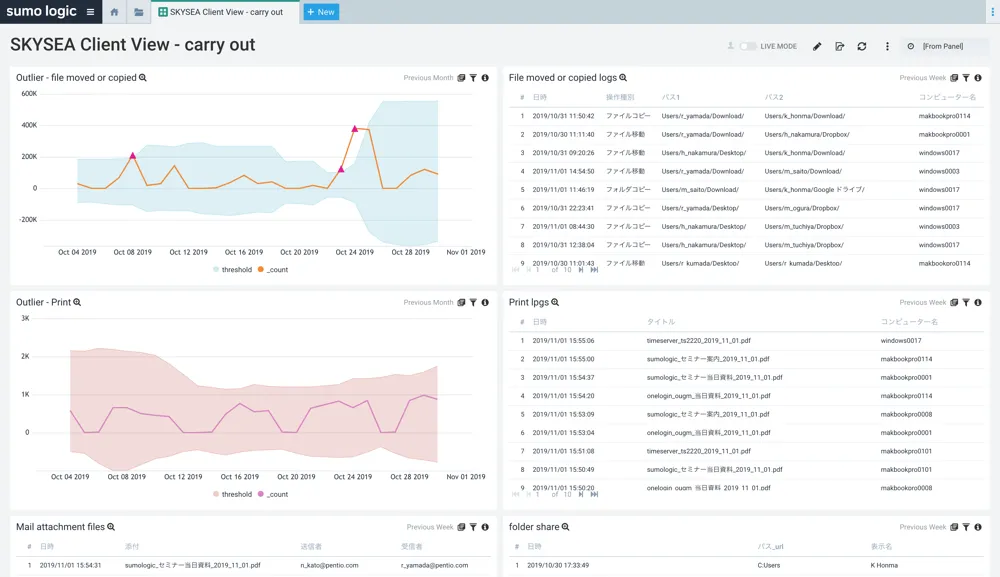Click the sumo logic logo

pyautogui.click(x=41, y=11)
